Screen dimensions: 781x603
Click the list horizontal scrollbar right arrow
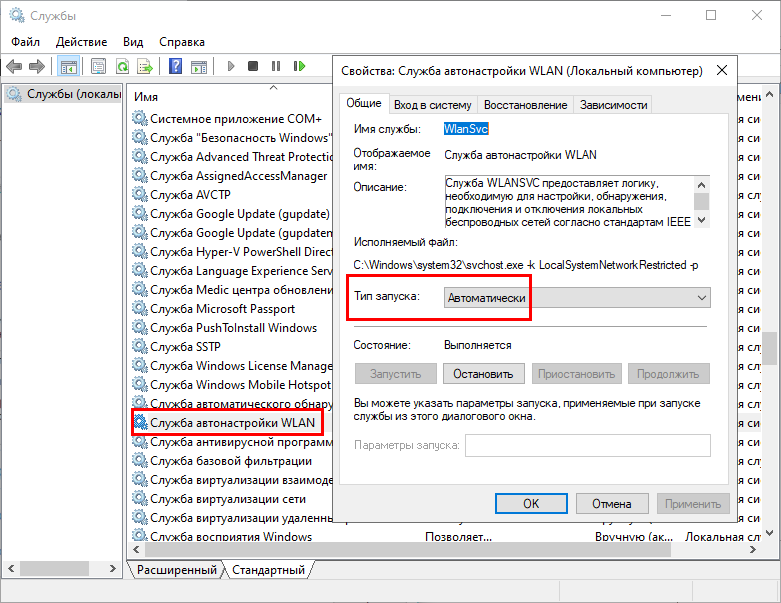753,550
